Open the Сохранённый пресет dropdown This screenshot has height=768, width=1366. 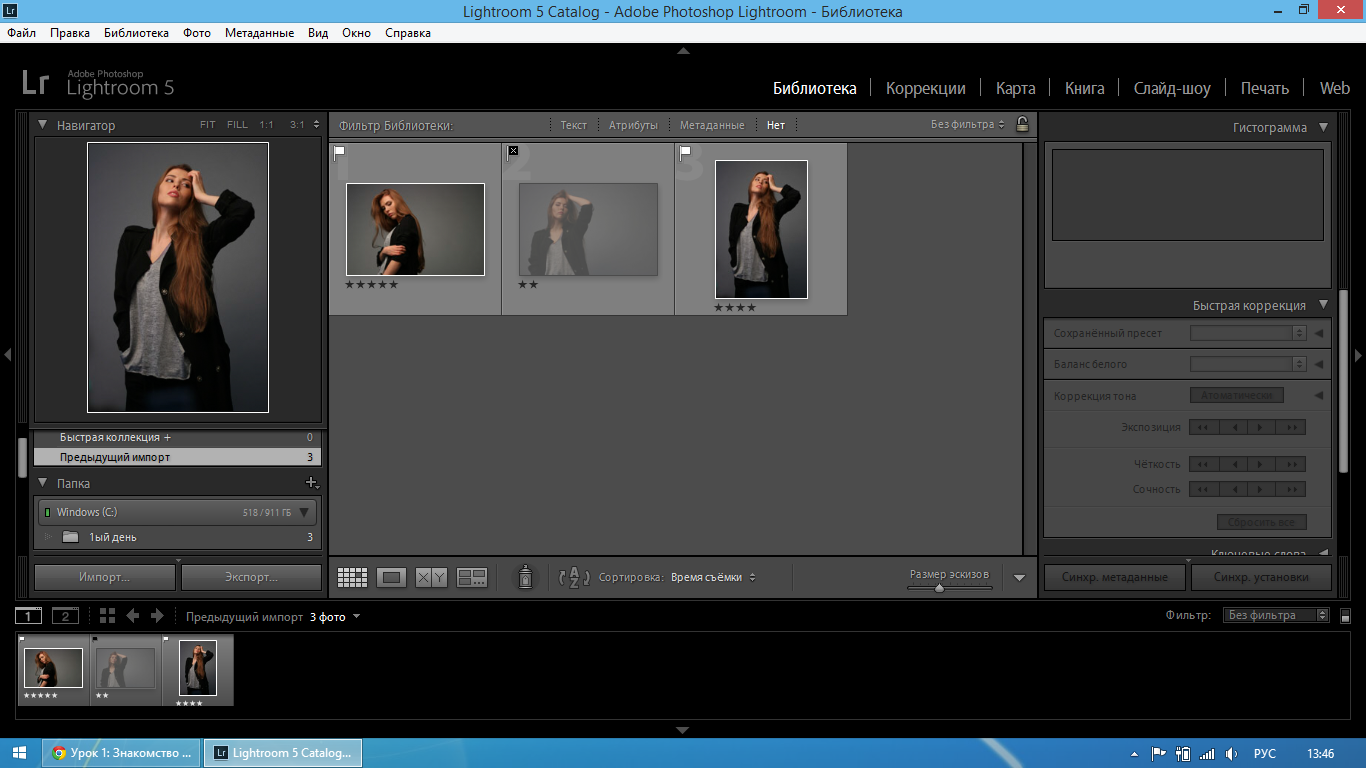[1248, 333]
